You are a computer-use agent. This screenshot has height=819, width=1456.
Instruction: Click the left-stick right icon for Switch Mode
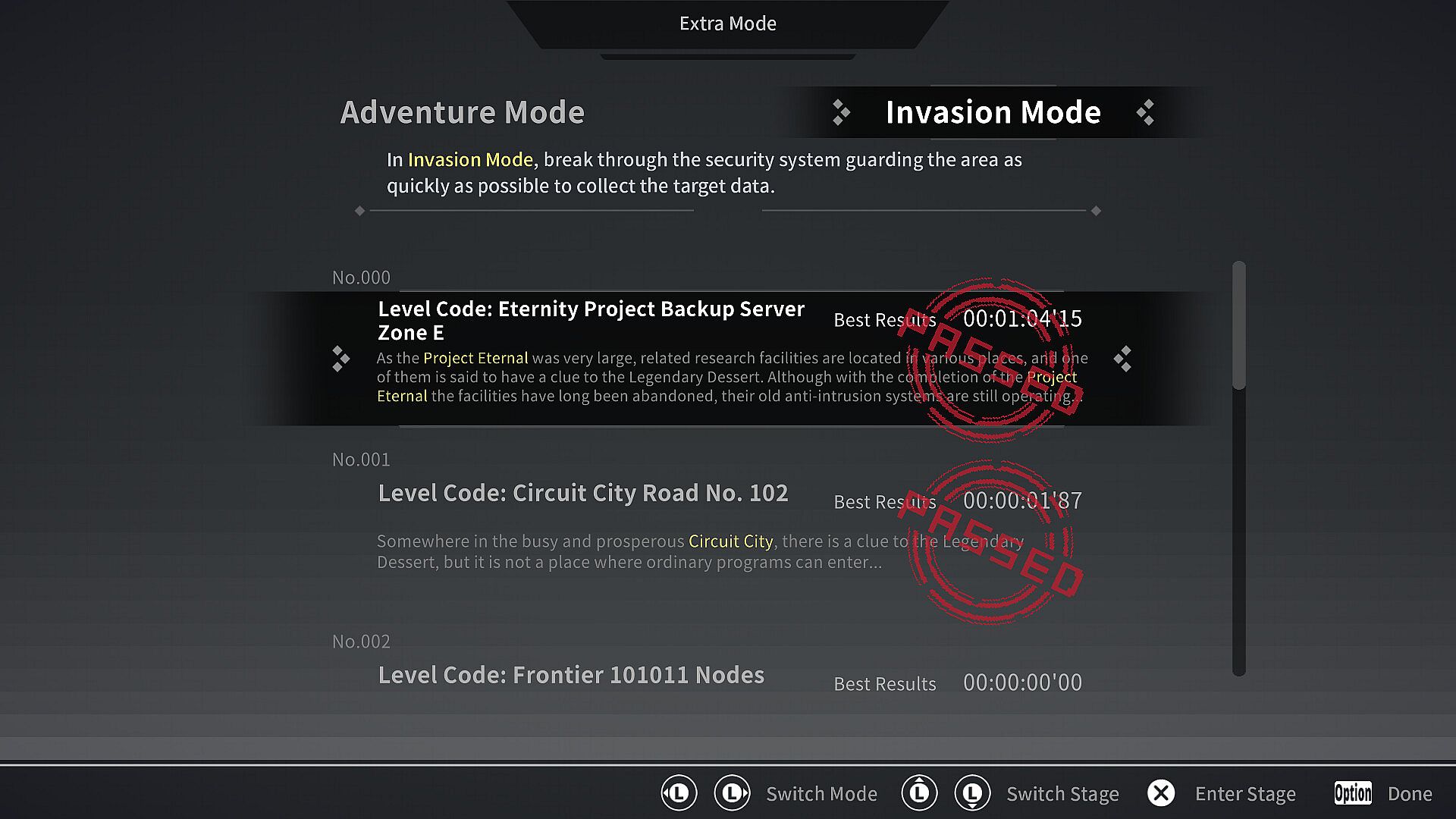732,793
